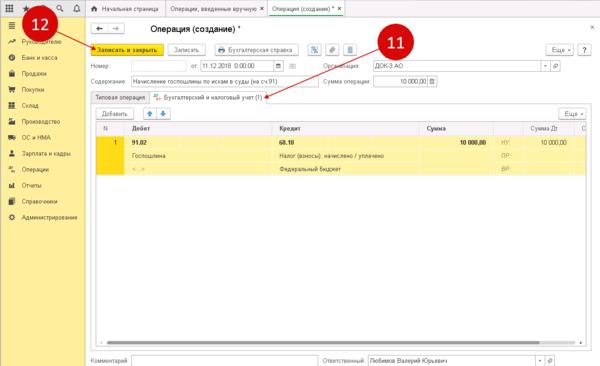Image resolution: width=600 pixels, height=366 pixels.
Task: Click the Дт/Кт postings icon in toolbar
Action: [315, 50]
